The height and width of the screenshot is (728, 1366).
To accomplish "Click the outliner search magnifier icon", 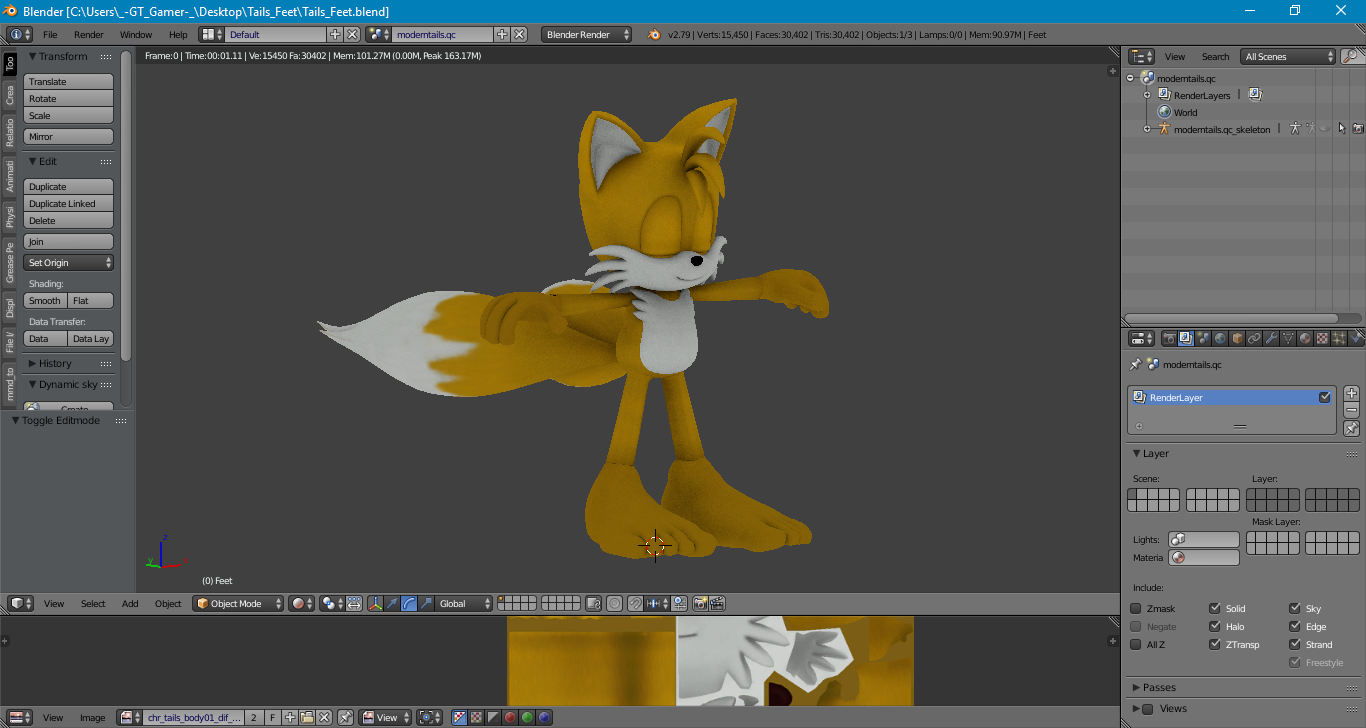I will click(x=1350, y=57).
